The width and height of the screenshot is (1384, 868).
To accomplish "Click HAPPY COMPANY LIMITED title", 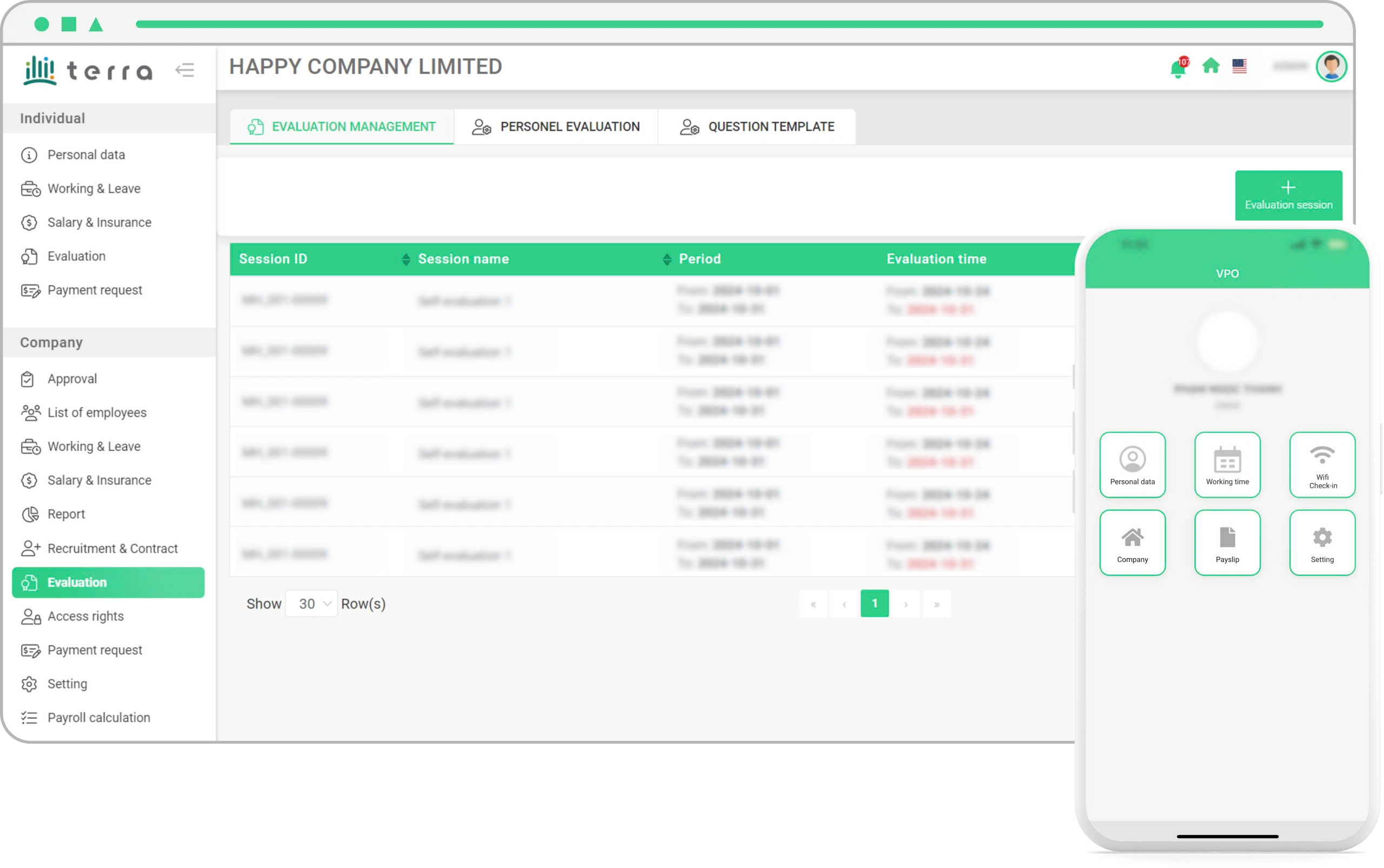I will pos(365,67).
